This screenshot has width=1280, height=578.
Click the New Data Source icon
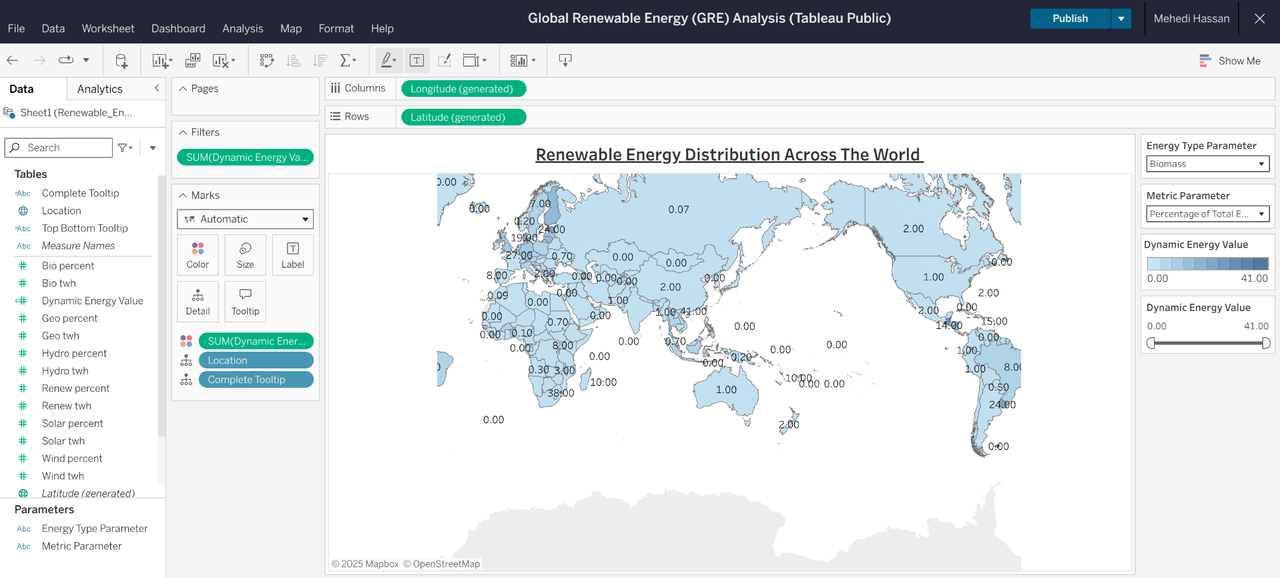point(121,61)
